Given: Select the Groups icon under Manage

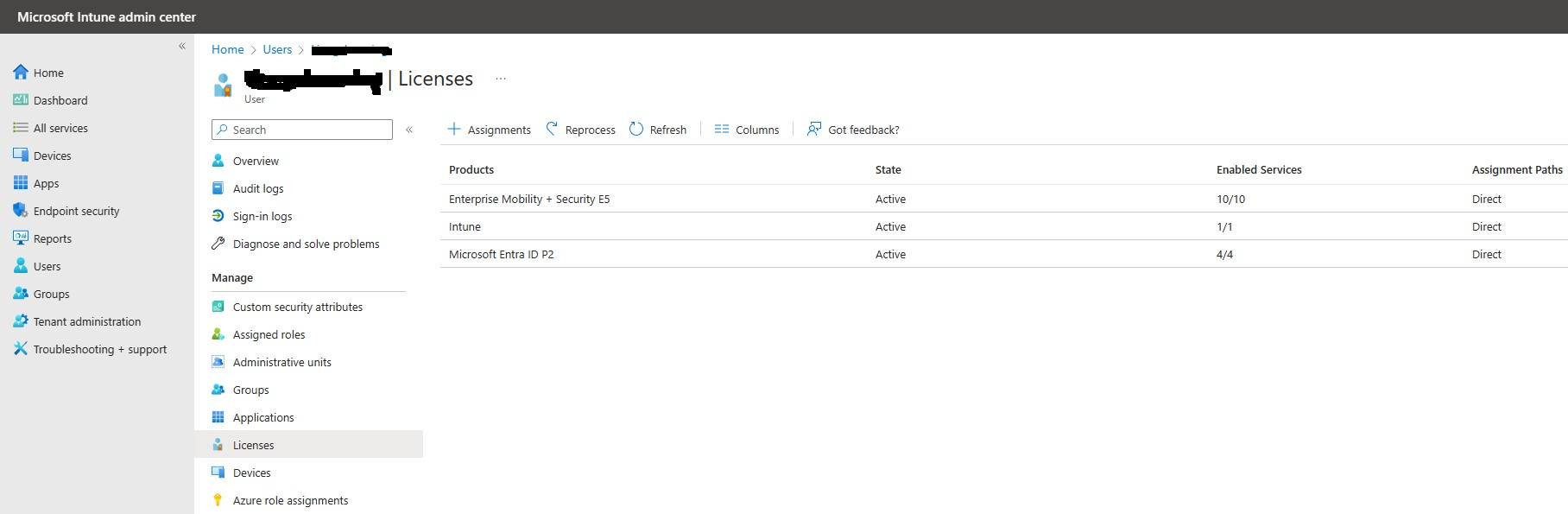Looking at the screenshot, I should [x=218, y=390].
